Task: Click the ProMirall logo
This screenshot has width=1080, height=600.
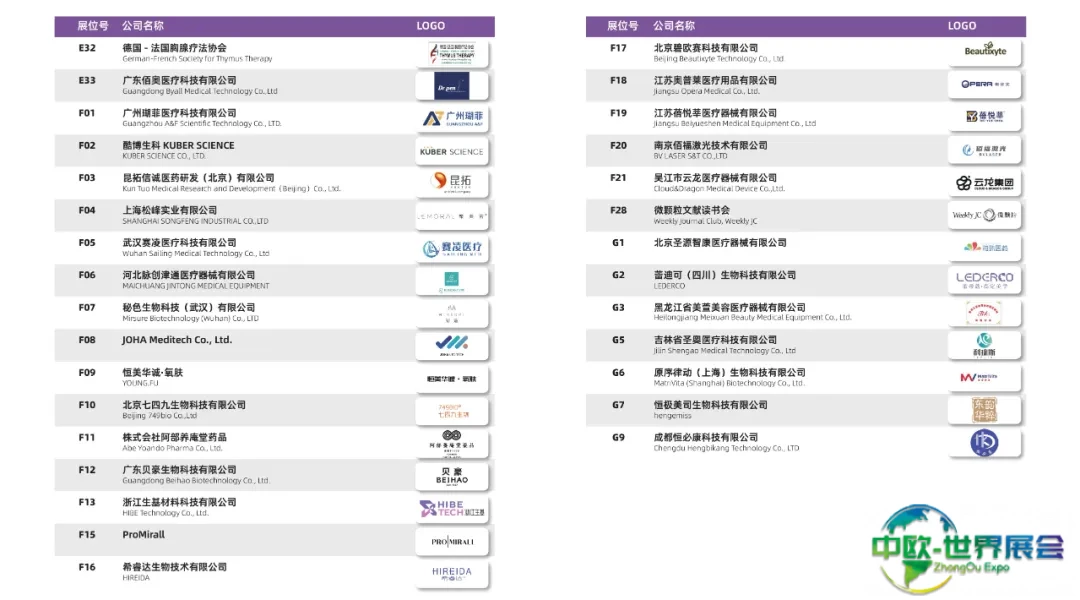Action: (452, 541)
